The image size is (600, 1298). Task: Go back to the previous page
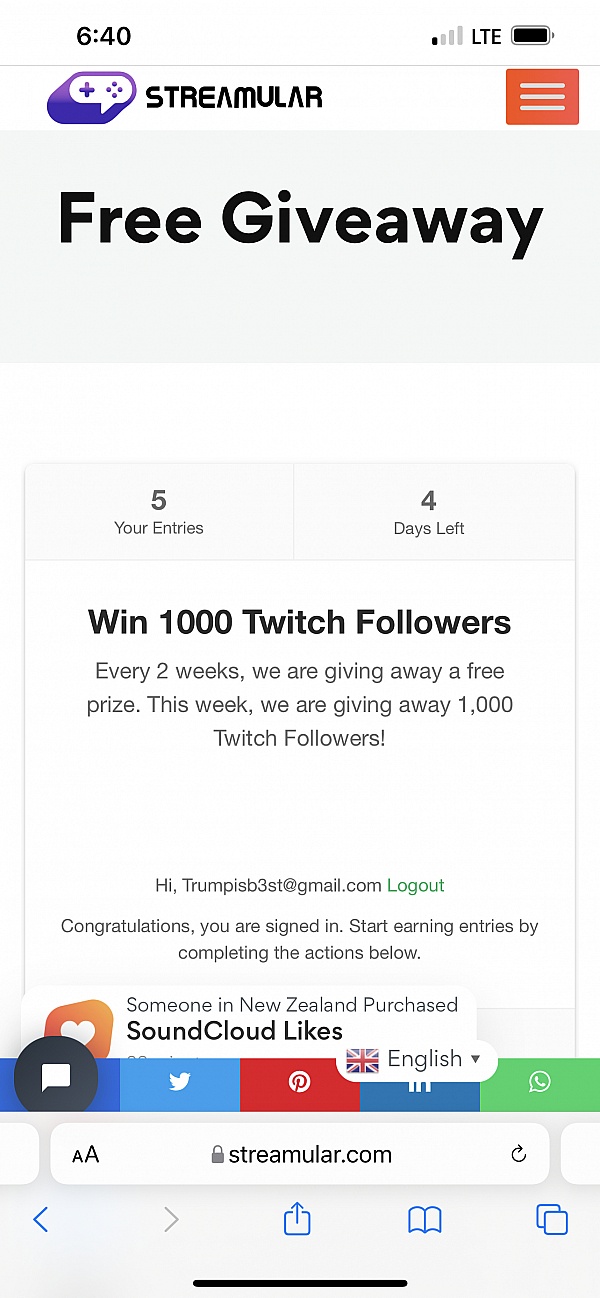[41, 1219]
